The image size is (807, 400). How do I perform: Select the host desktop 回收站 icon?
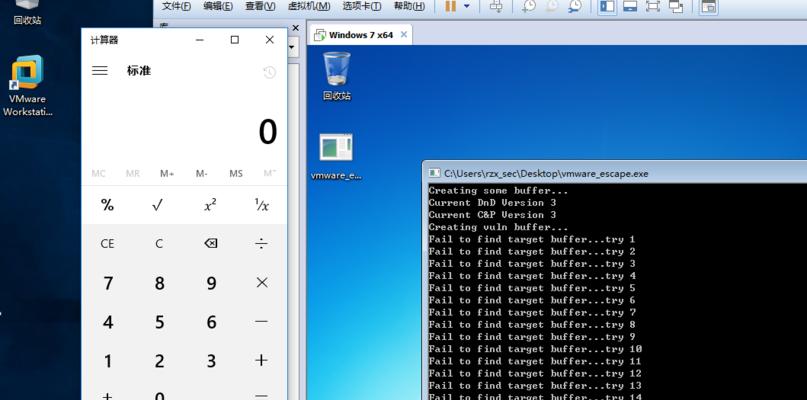tap(27, 13)
